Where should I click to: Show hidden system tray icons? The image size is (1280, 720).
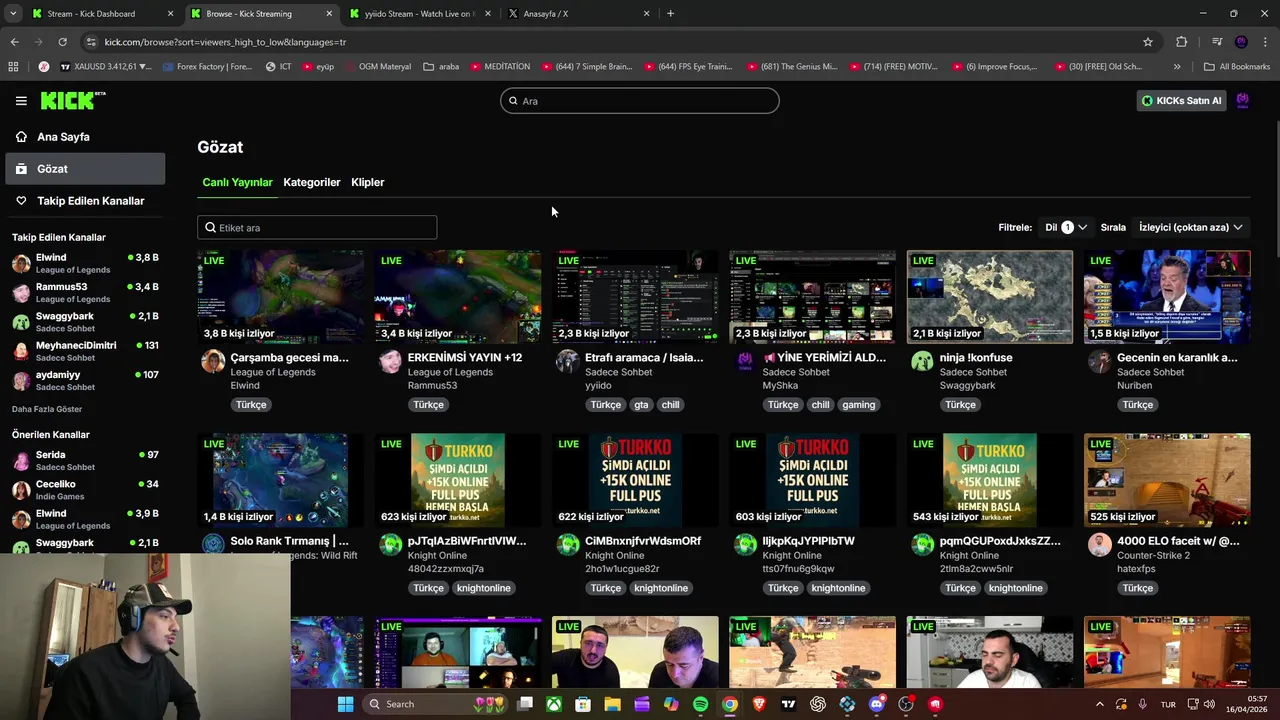[1101, 704]
